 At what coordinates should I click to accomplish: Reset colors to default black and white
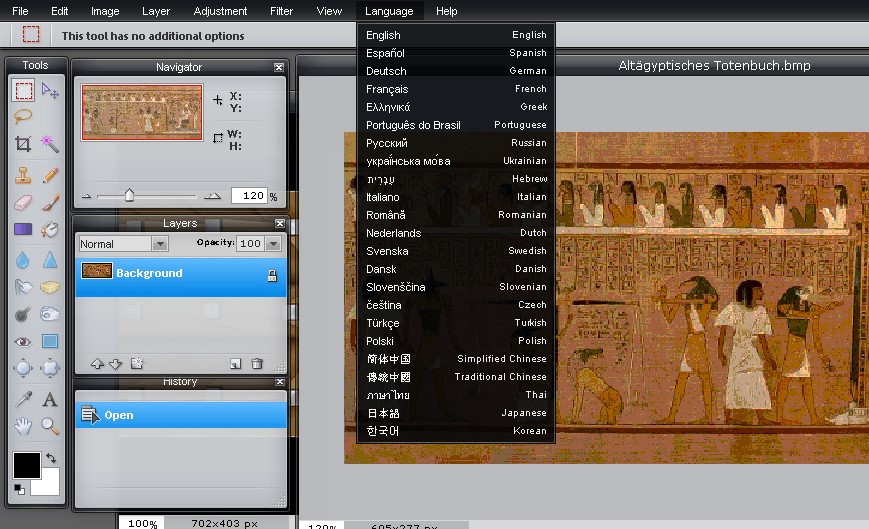point(19,489)
